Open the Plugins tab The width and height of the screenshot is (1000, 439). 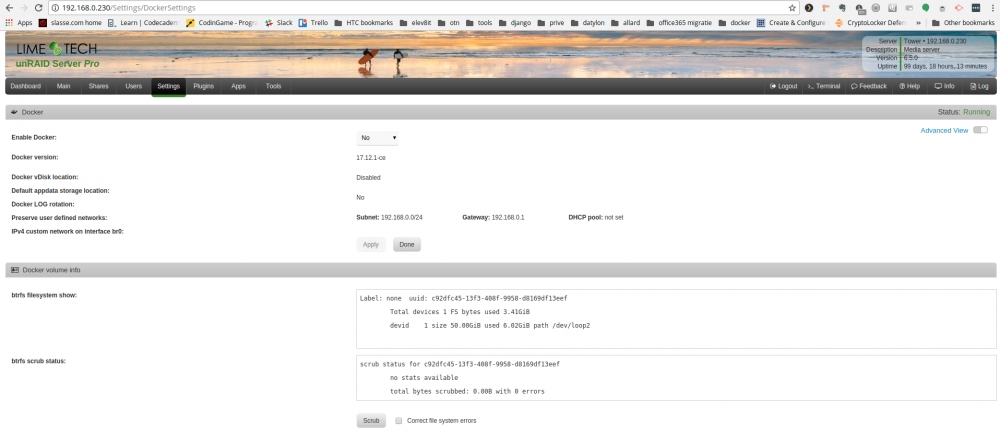pyautogui.click(x=203, y=86)
